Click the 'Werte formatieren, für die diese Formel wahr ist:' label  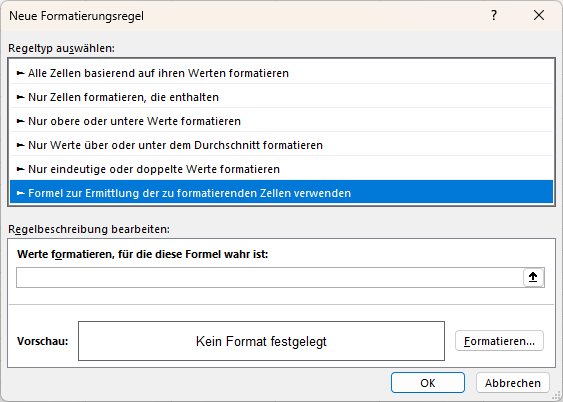[x=143, y=254]
